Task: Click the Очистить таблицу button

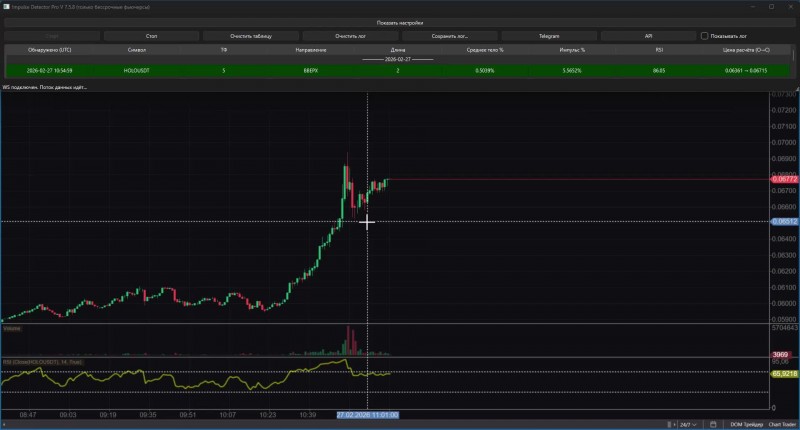Action: (x=251, y=36)
